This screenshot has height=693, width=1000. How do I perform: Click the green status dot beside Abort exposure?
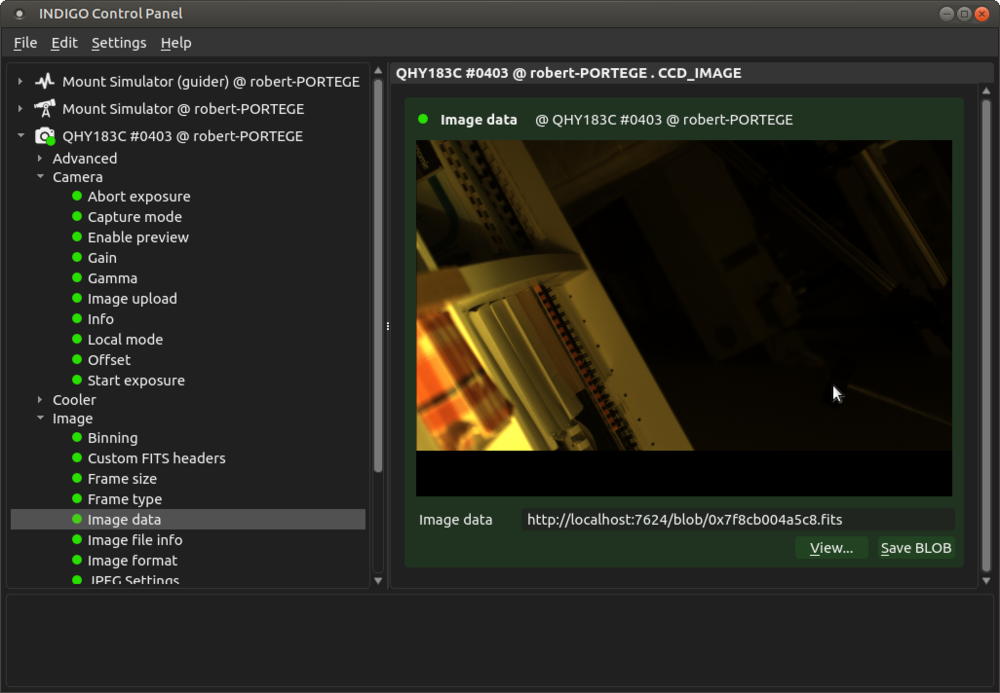point(77,196)
